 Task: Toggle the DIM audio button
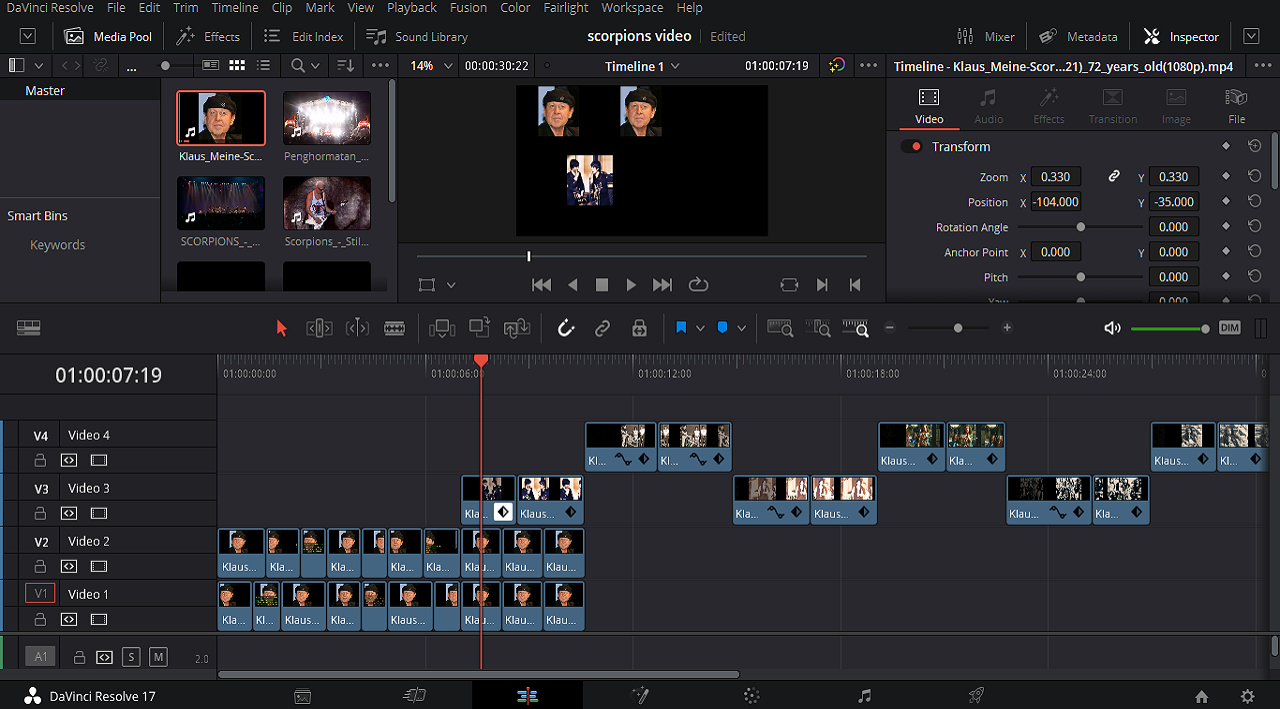tap(1230, 328)
